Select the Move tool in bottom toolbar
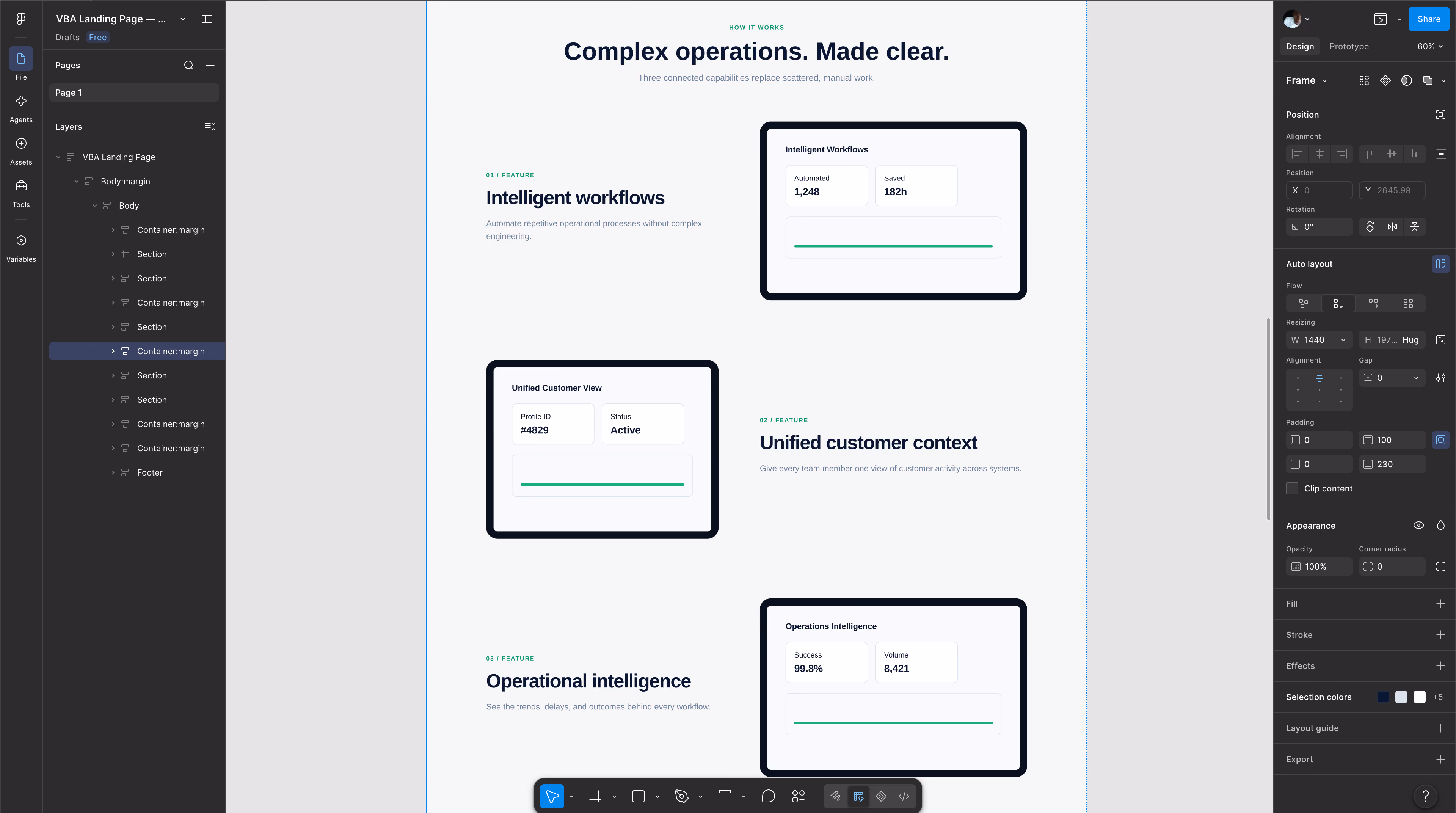The image size is (1456, 813). pos(552,796)
